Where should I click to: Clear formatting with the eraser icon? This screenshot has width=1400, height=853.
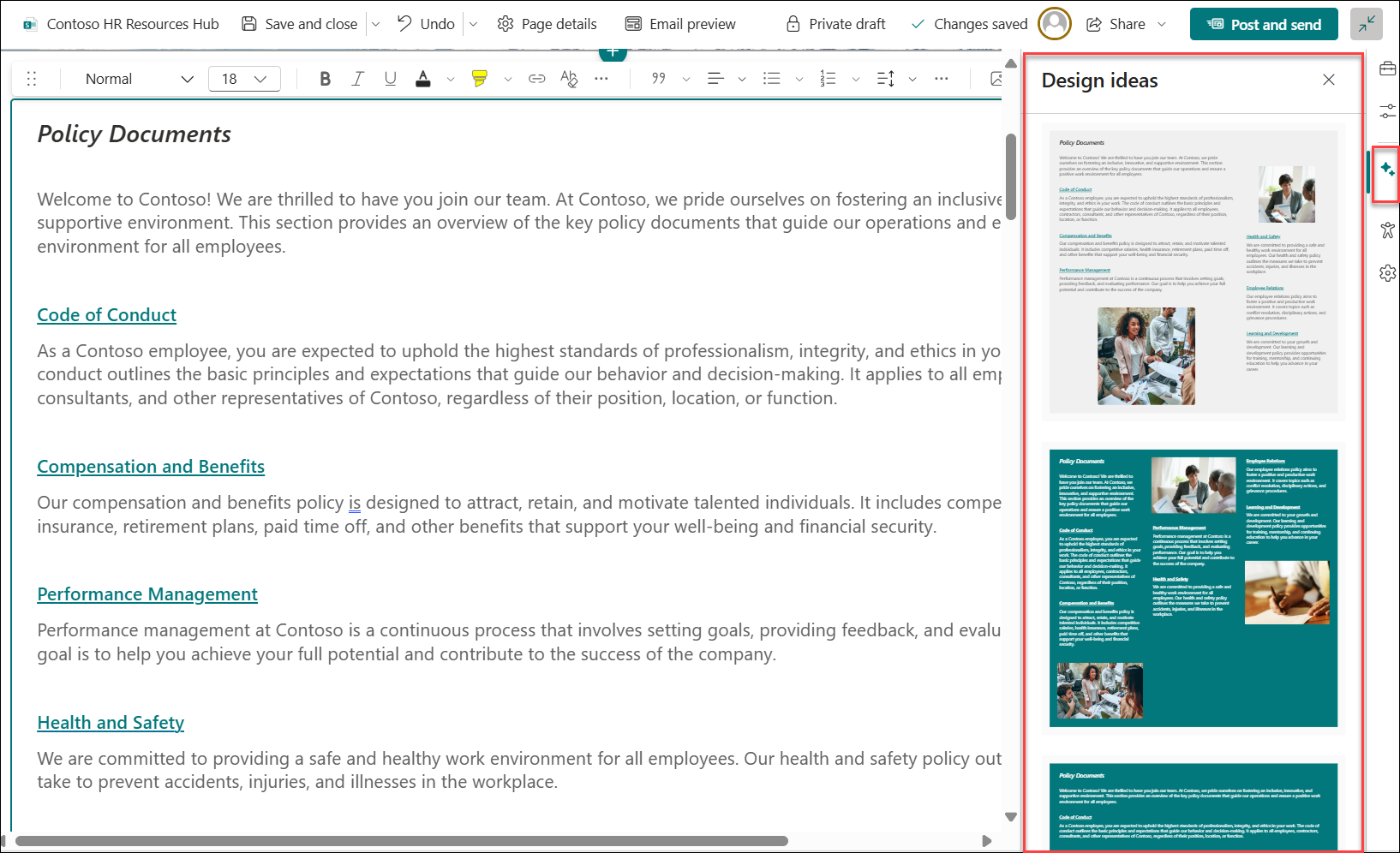click(568, 78)
